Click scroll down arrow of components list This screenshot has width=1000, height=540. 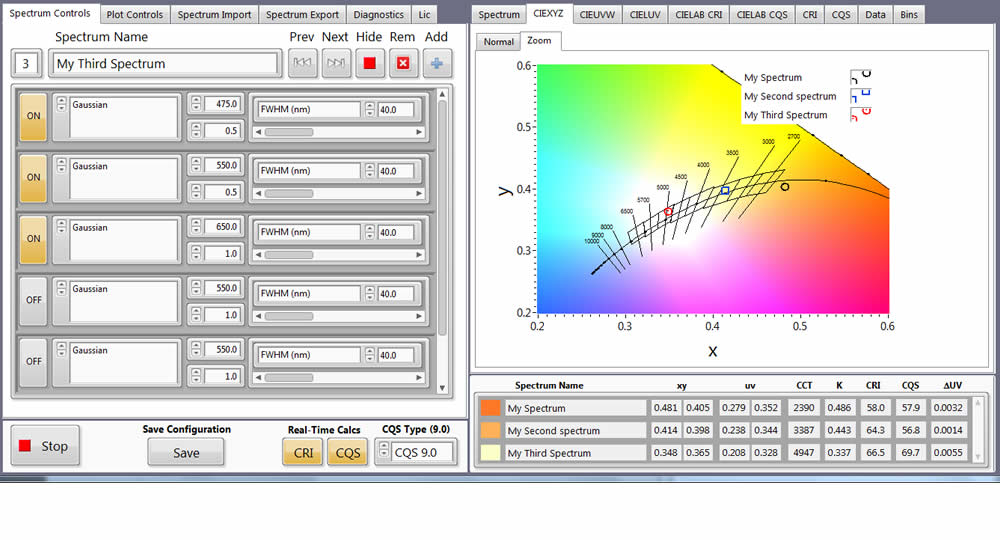tap(442, 388)
